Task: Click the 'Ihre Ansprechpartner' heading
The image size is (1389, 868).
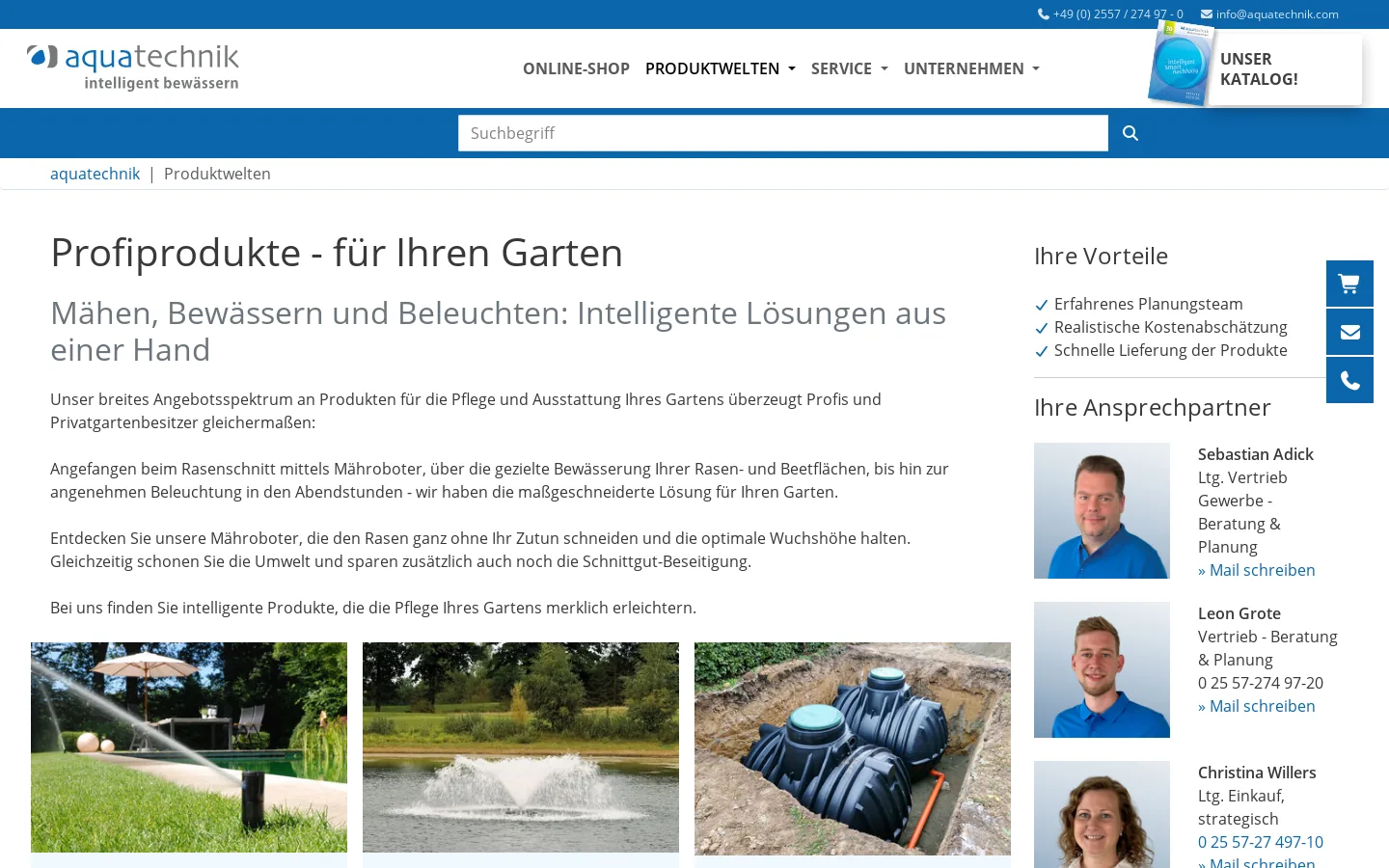Action: (x=1153, y=407)
